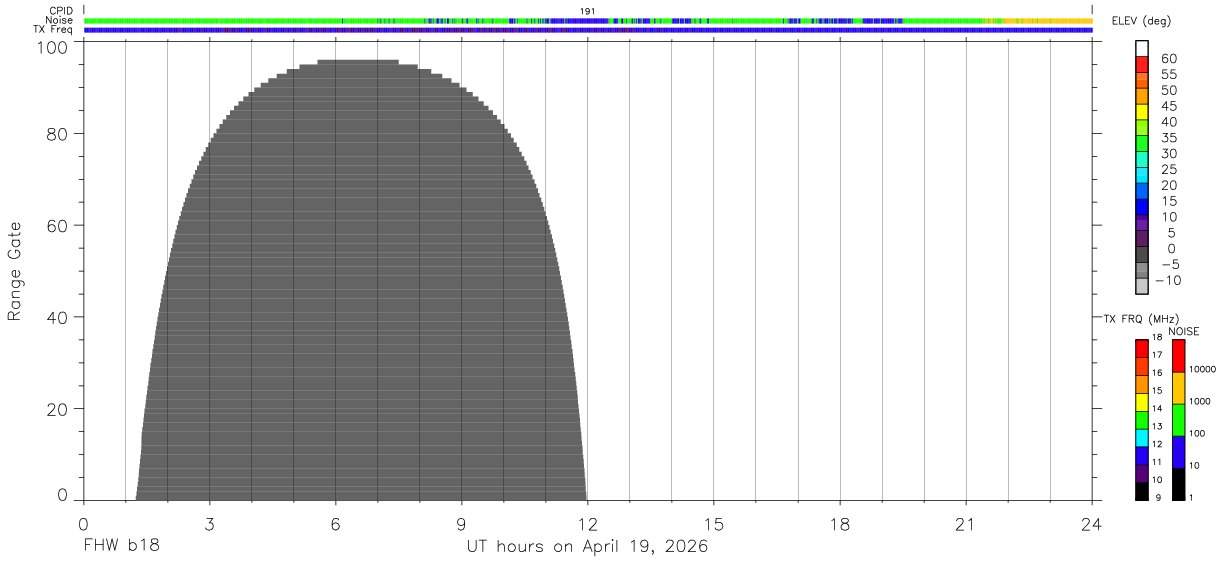Click the y-axis tick label 20
1228x567 pixels.
[57, 409]
